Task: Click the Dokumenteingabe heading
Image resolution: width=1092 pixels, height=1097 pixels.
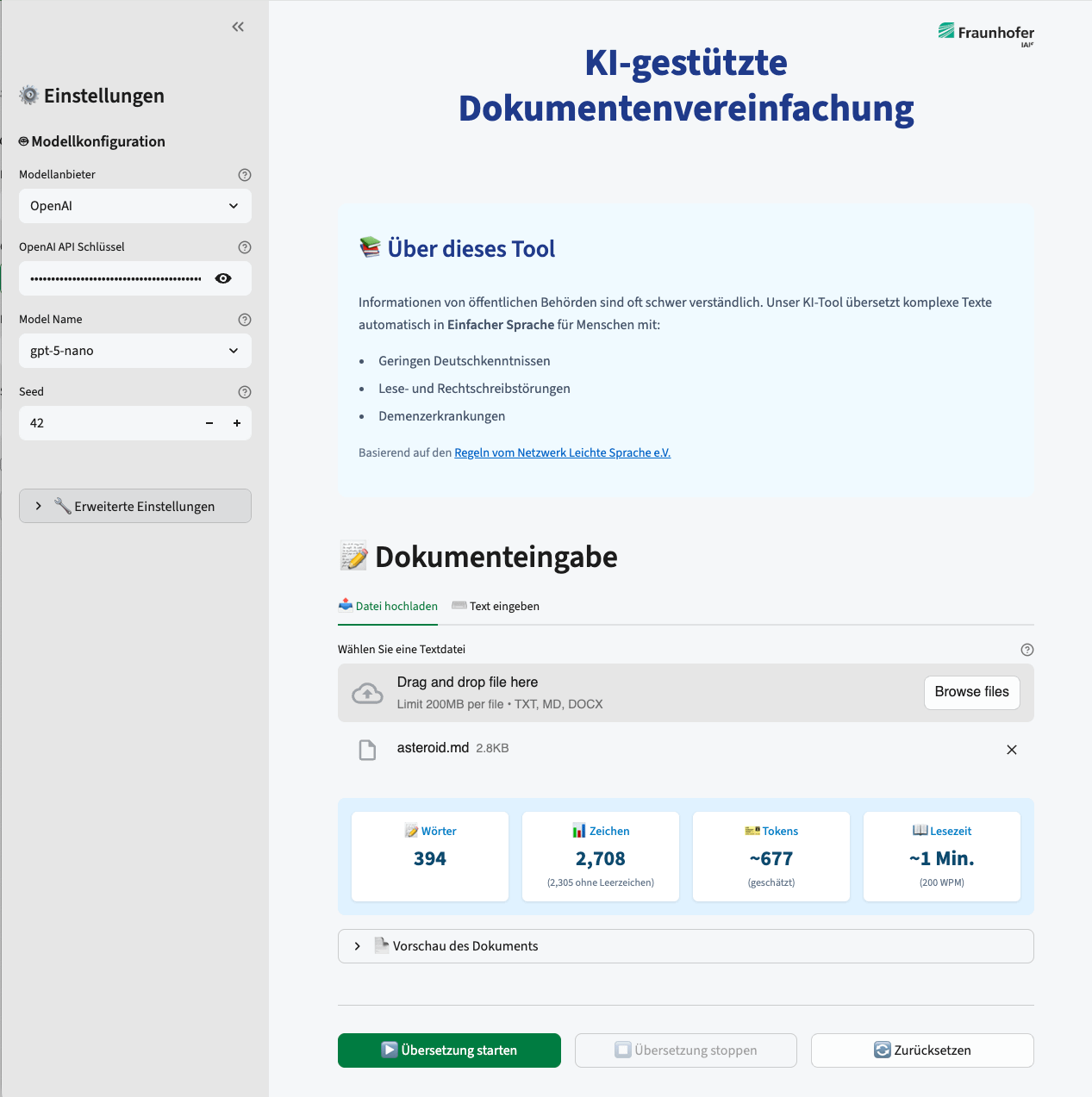Action: tap(496, 557)
